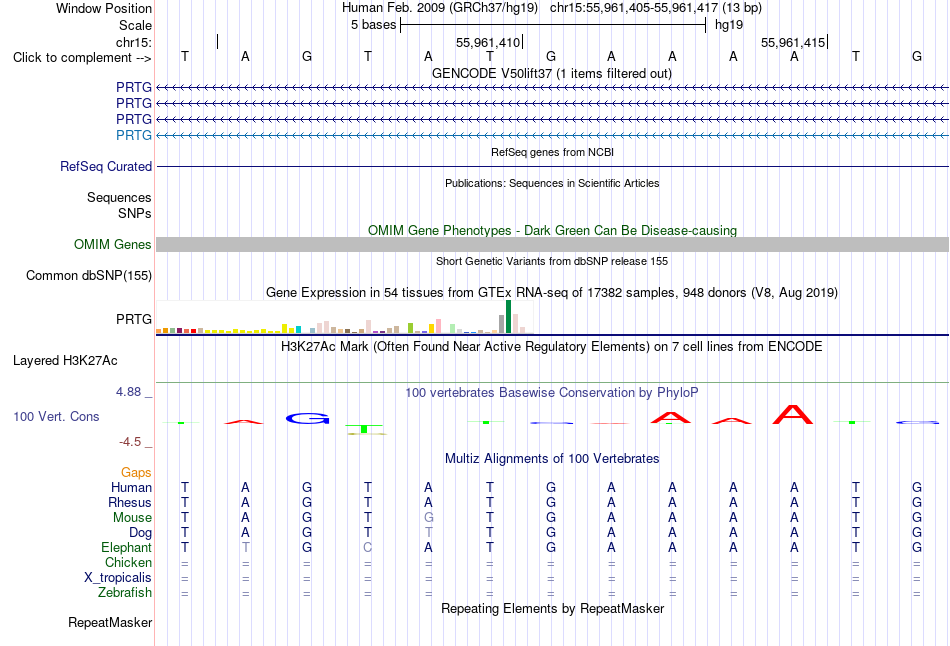
Task: Click 'Human Feb. 2009 (GRCh37/hg19)' header text
Action: (x=440, y=8)
